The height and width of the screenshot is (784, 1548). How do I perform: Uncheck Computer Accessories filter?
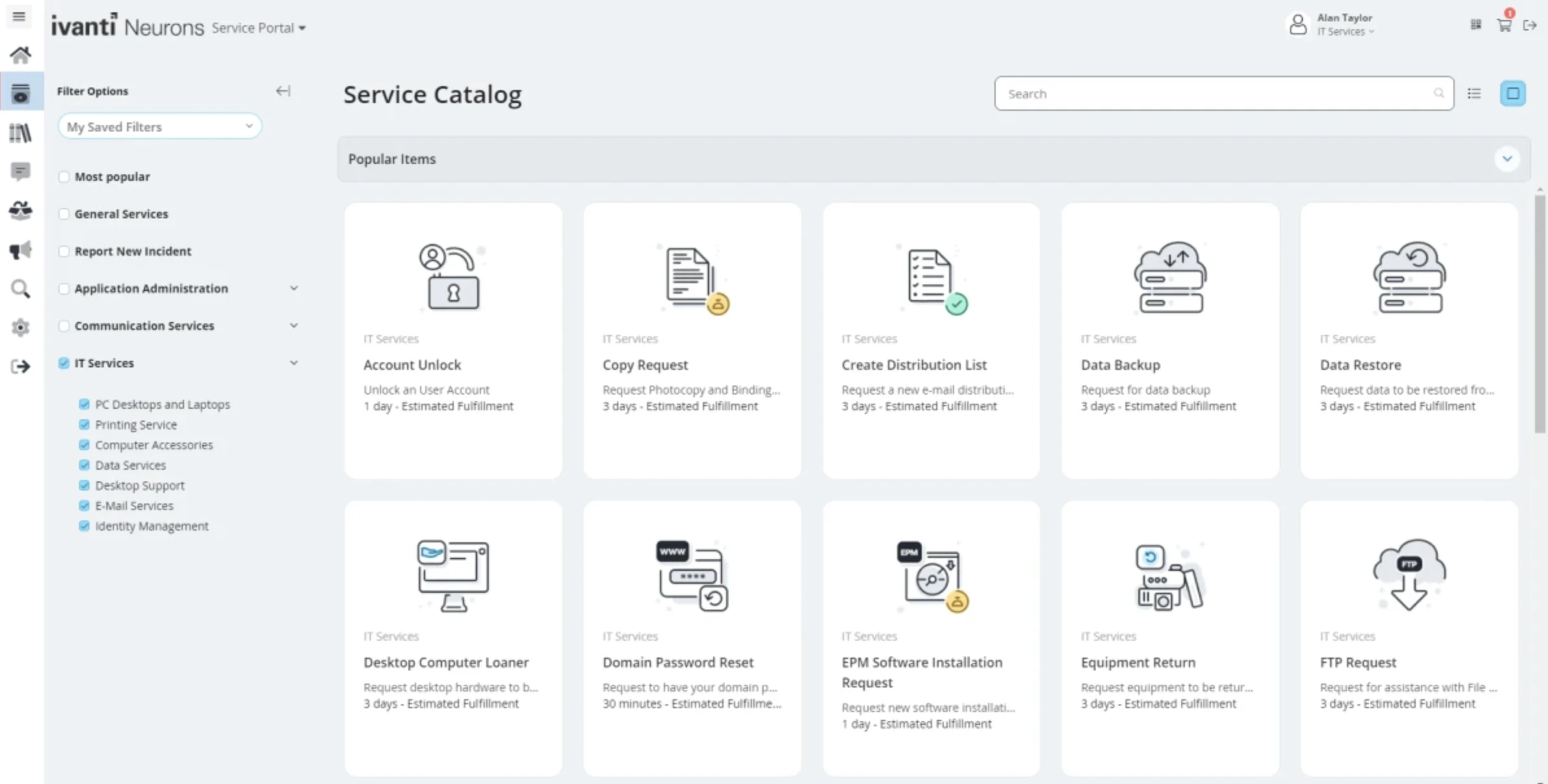(x=84, y=444)
